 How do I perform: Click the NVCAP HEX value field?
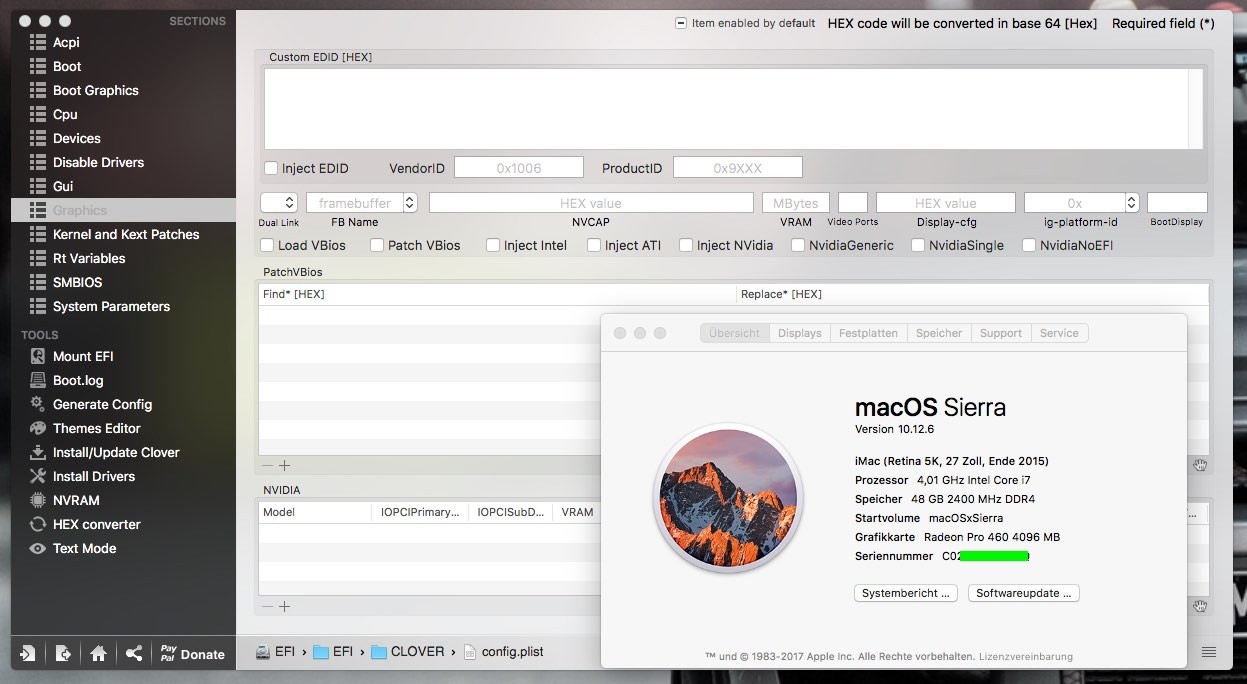coord(591,203)
